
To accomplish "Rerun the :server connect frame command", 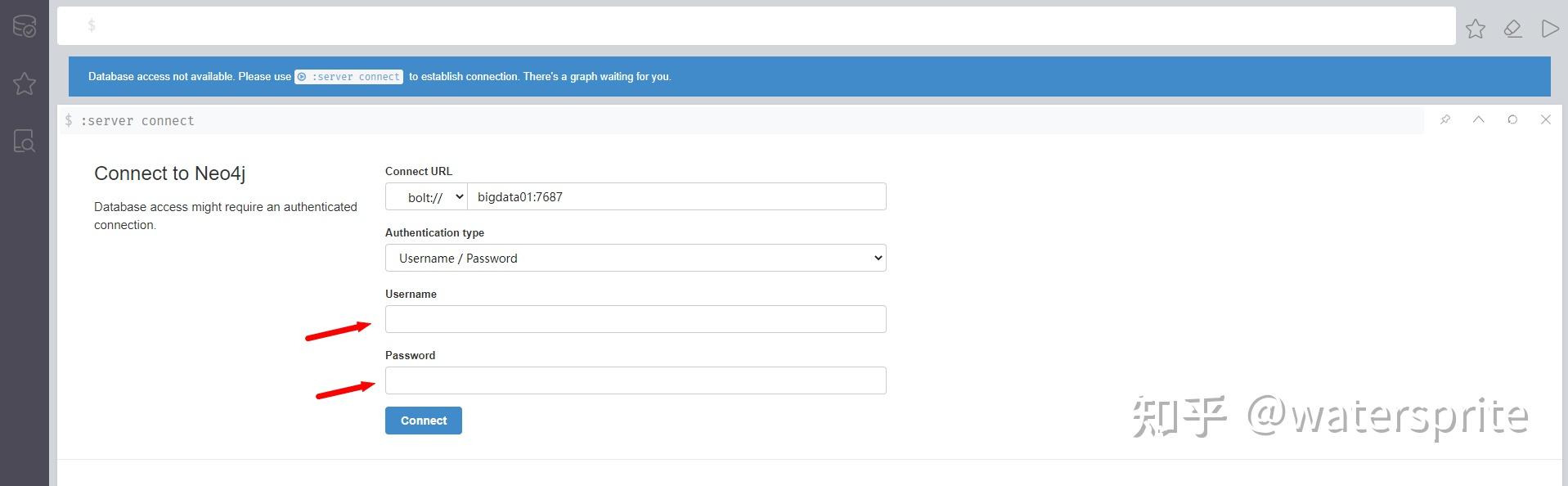I will coord(1512,119).
